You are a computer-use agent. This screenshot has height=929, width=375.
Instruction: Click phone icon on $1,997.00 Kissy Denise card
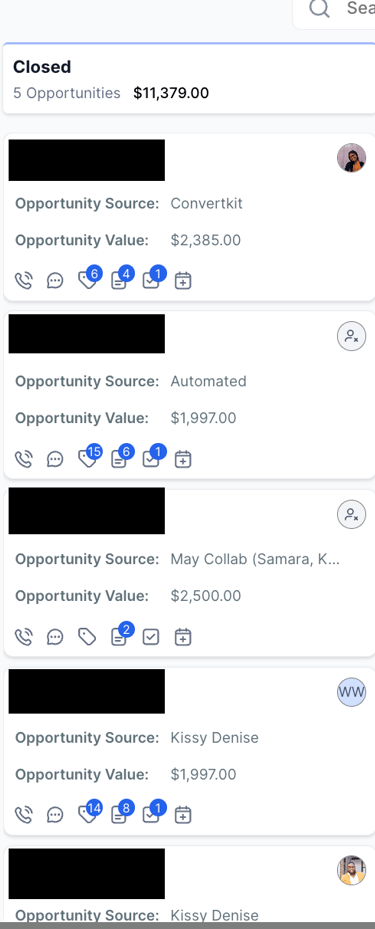coord(23,815)
